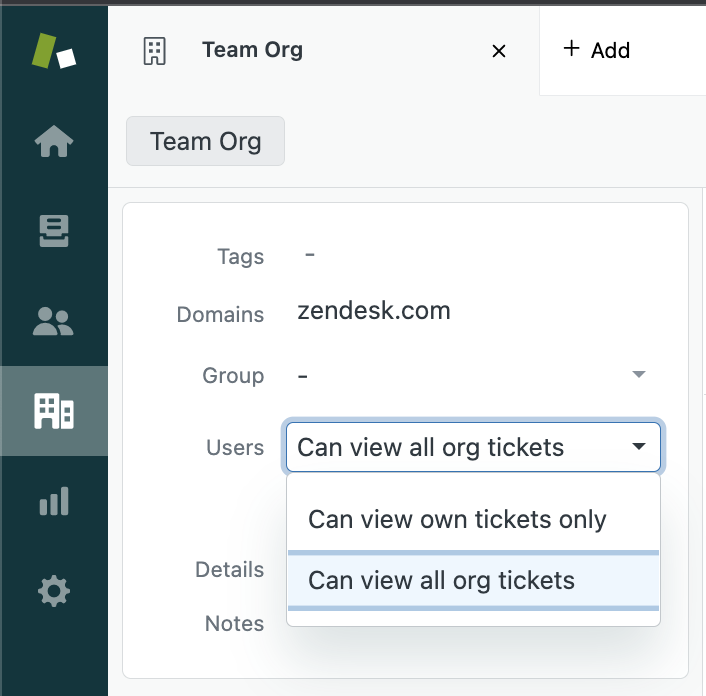The image size is (706, 696).
Task: Click the Notes field label
Action: click(234, 623)
